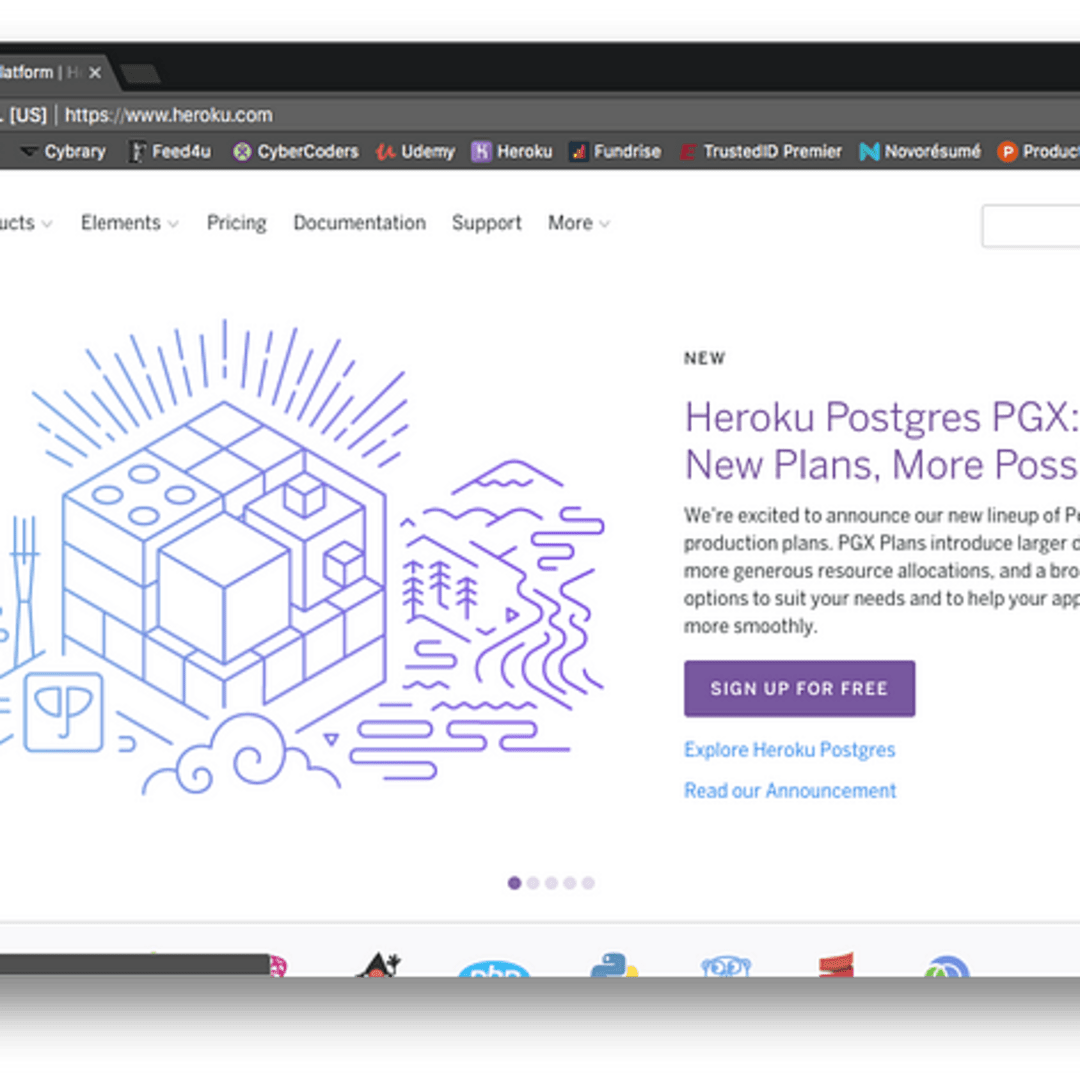Screen dimensions: 1080x1080
Task: Open the Documentation nav link
Action: (x=360, y=223)
